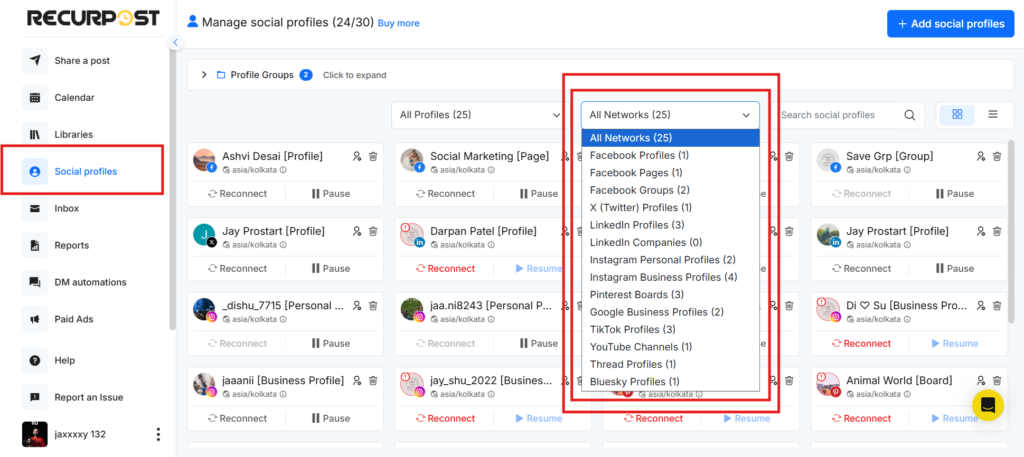This screenshot has height=457, width=1024.
Task: Reconnect the Darpan Patel profile
Action: 445,268
